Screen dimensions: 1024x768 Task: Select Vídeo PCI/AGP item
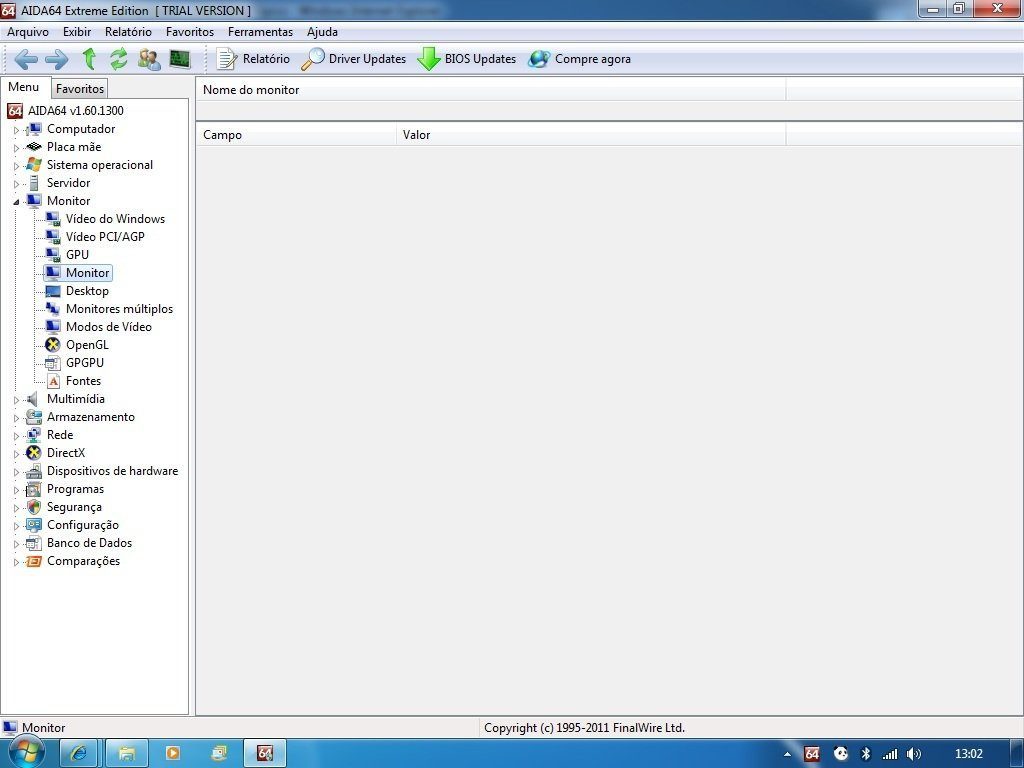pyautogui.click(x=105, y=236)
